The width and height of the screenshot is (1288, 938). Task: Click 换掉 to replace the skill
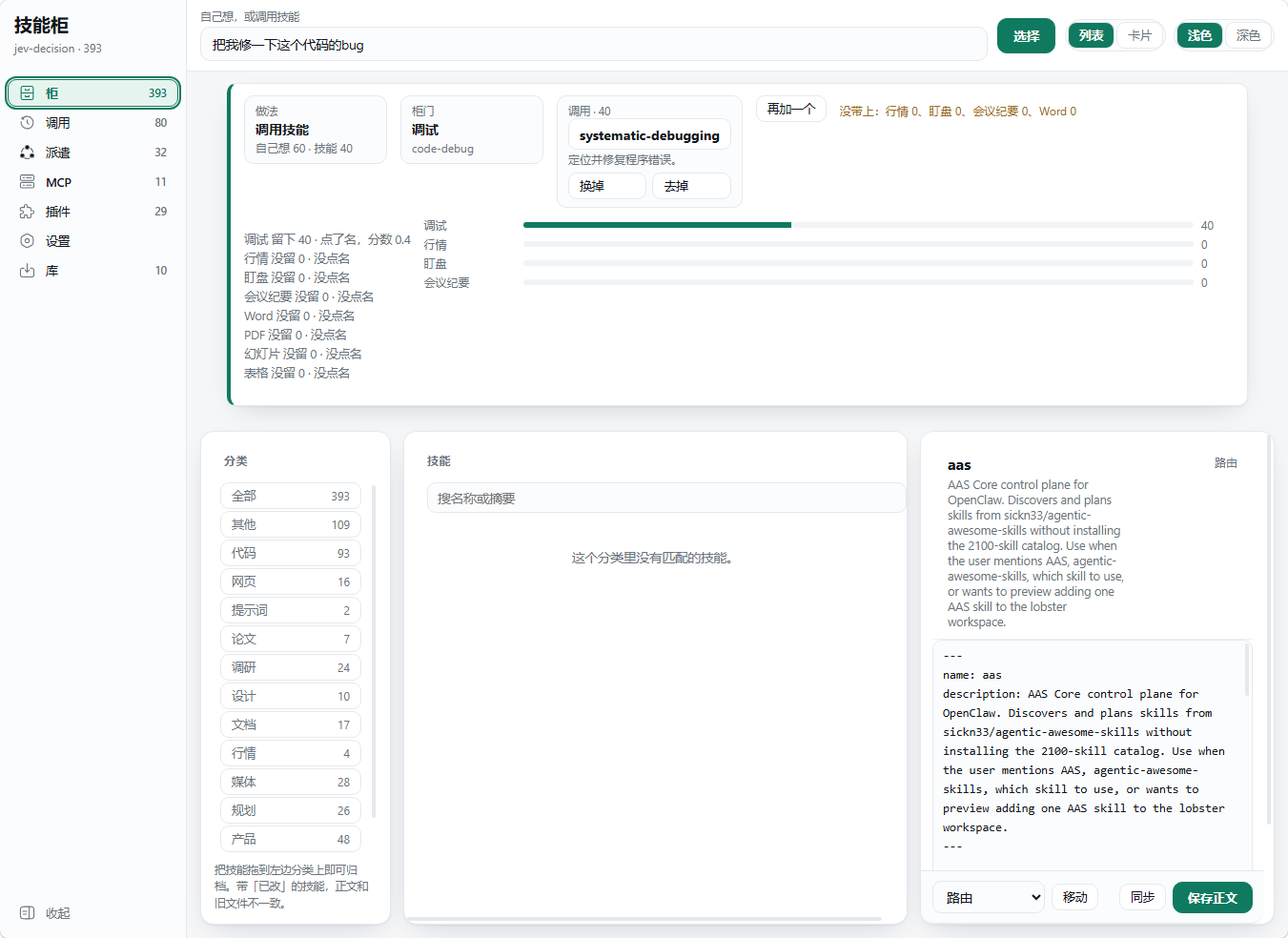(x=607, y=186)
